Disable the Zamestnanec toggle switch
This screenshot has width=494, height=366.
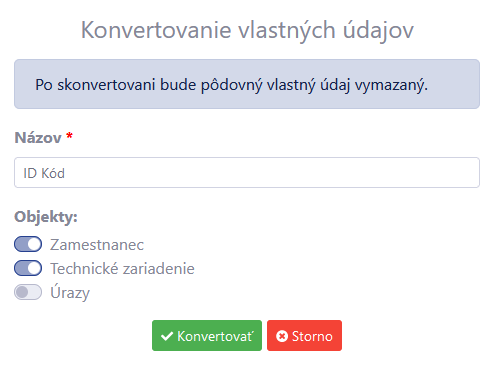[28, 244]
